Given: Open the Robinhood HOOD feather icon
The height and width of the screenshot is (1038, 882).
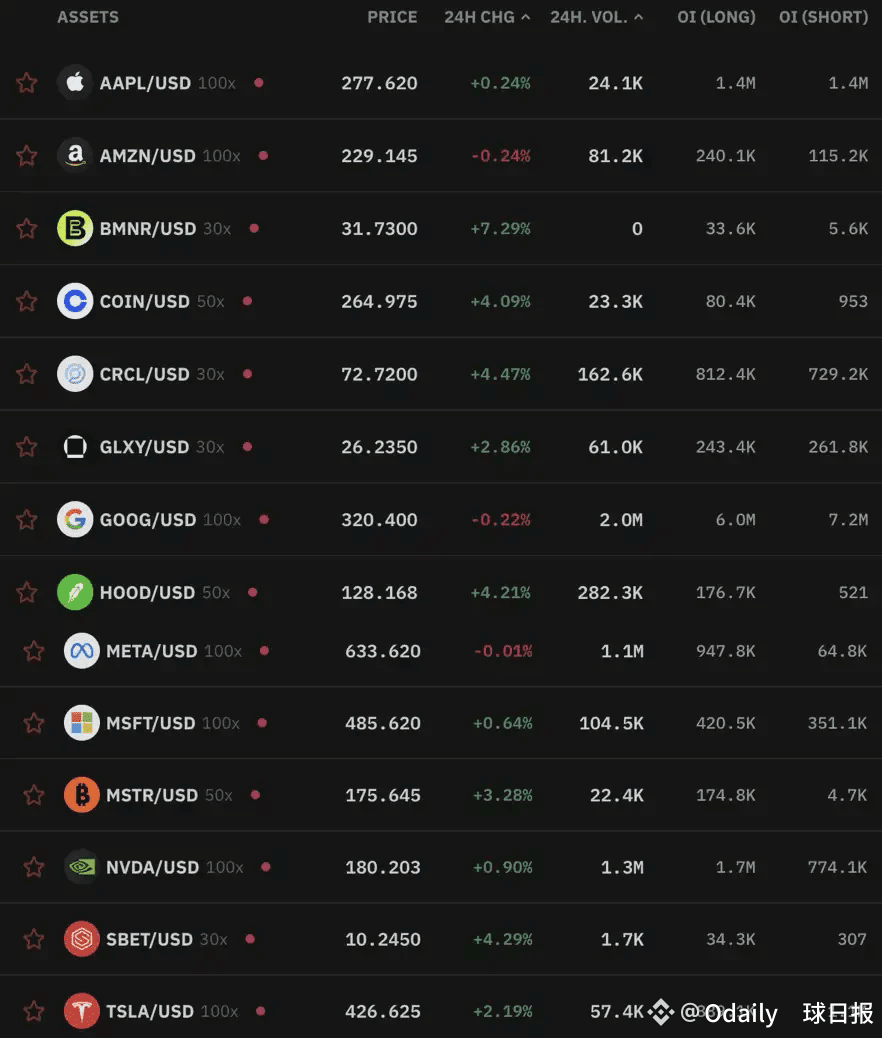Looking at the screenshot, I should [x=75, y=592].
